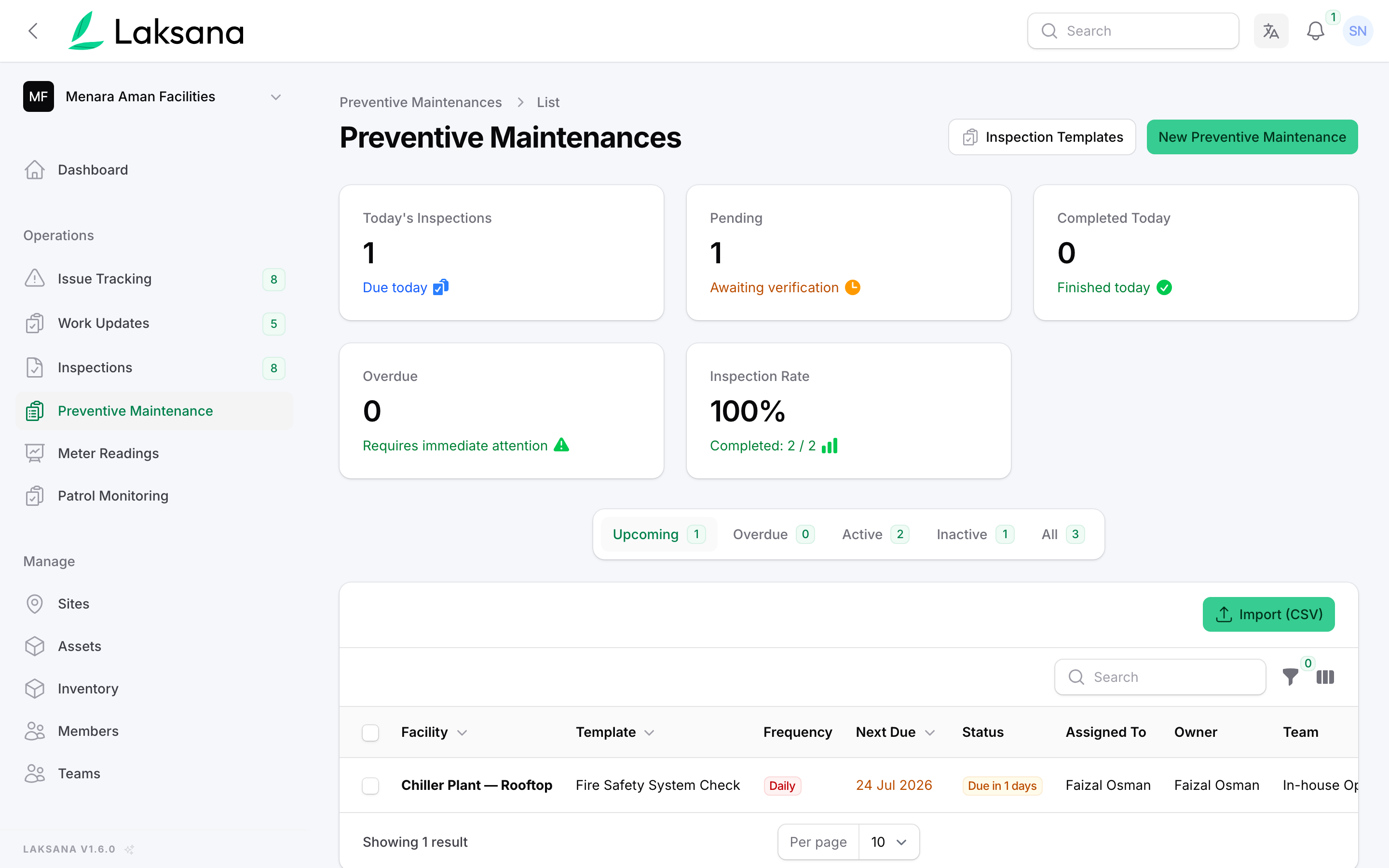Click Fire Safety System Check template cell

(658, 786)
